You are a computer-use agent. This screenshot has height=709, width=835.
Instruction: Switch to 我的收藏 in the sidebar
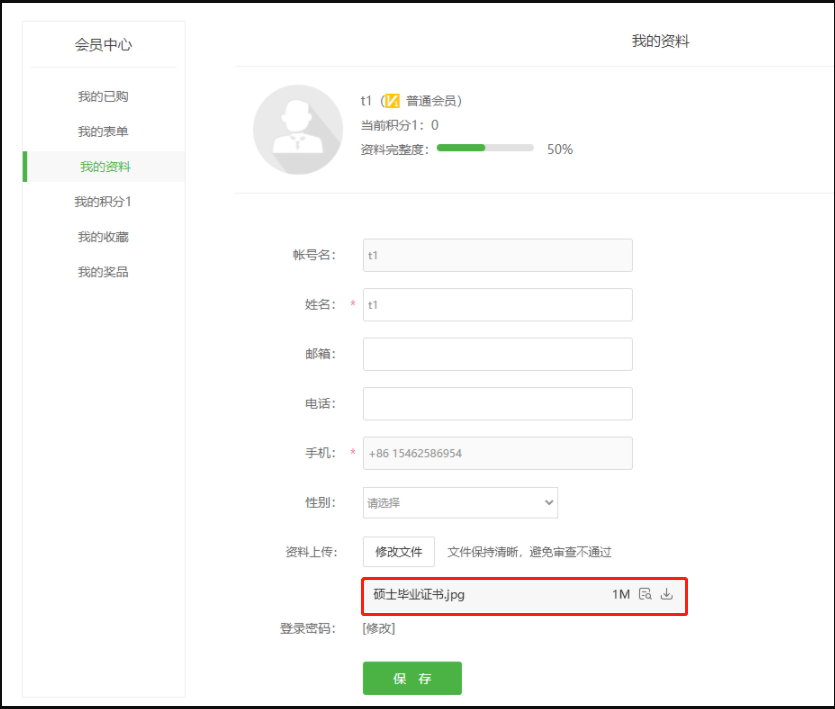(103, 237)
